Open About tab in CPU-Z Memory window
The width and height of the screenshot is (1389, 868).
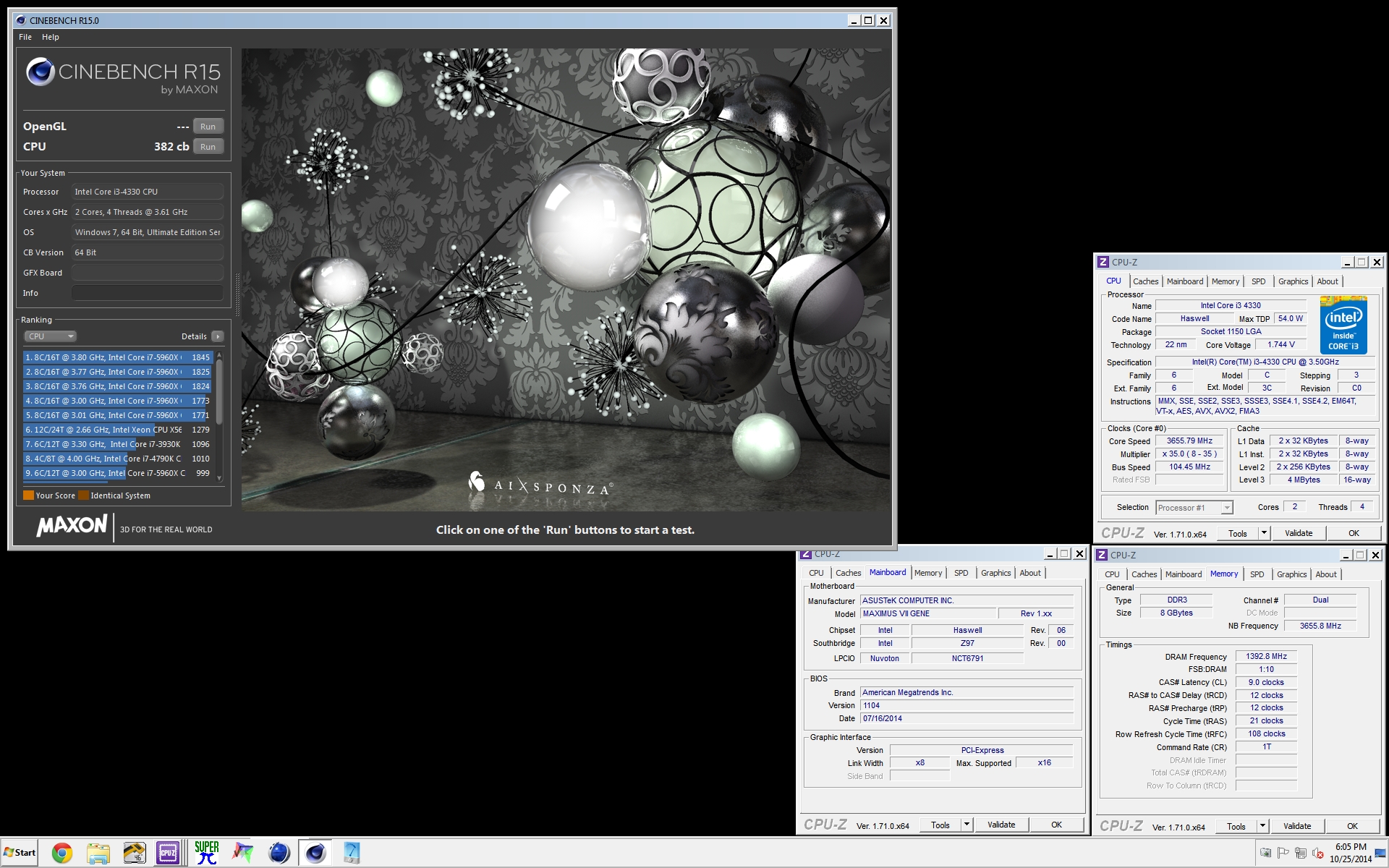coord(1326,574)
